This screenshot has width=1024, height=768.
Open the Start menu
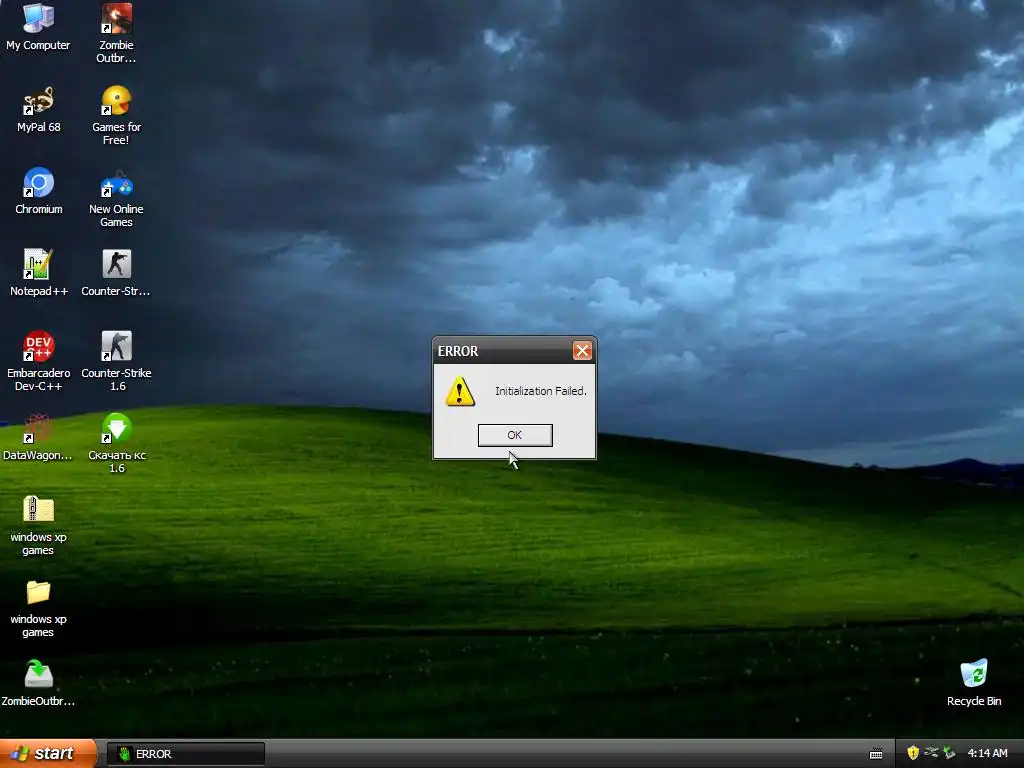pyautogui.click(x=47, y=754)
